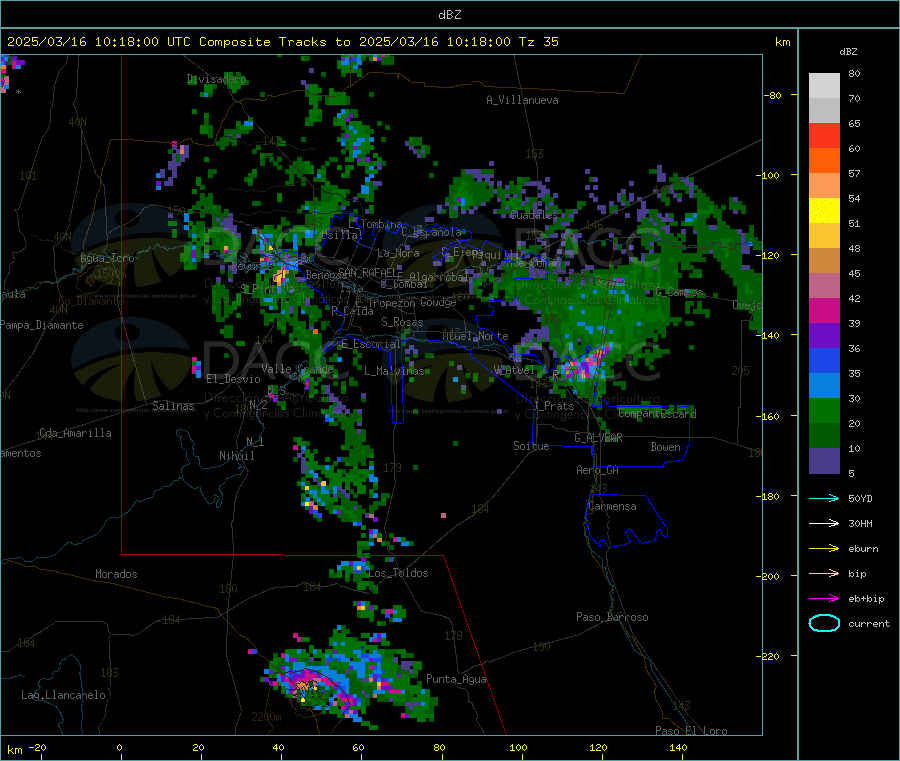Click the Carmensa map label

click(x=612, y=506)
